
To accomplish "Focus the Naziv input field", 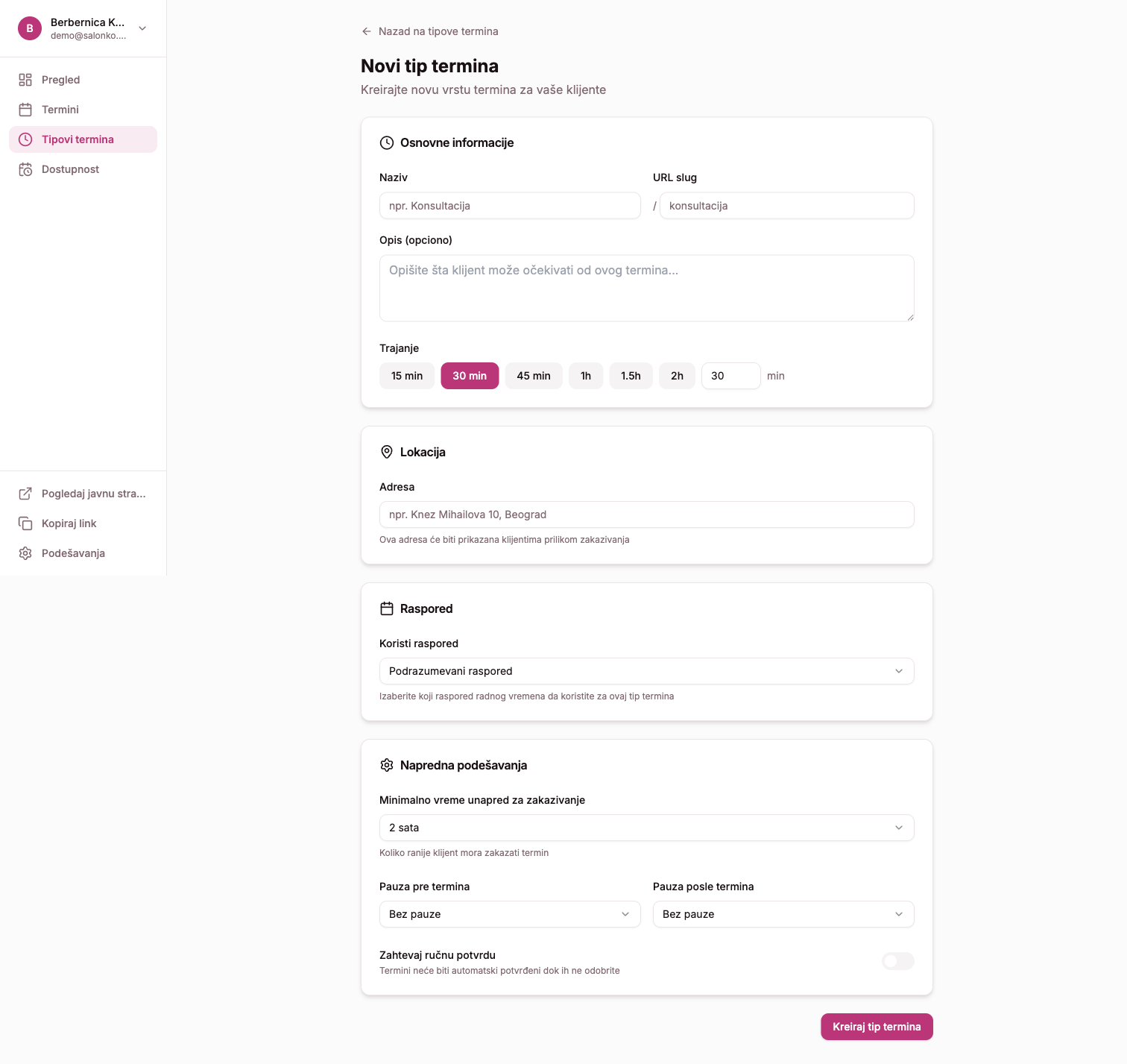I will 510,206.
